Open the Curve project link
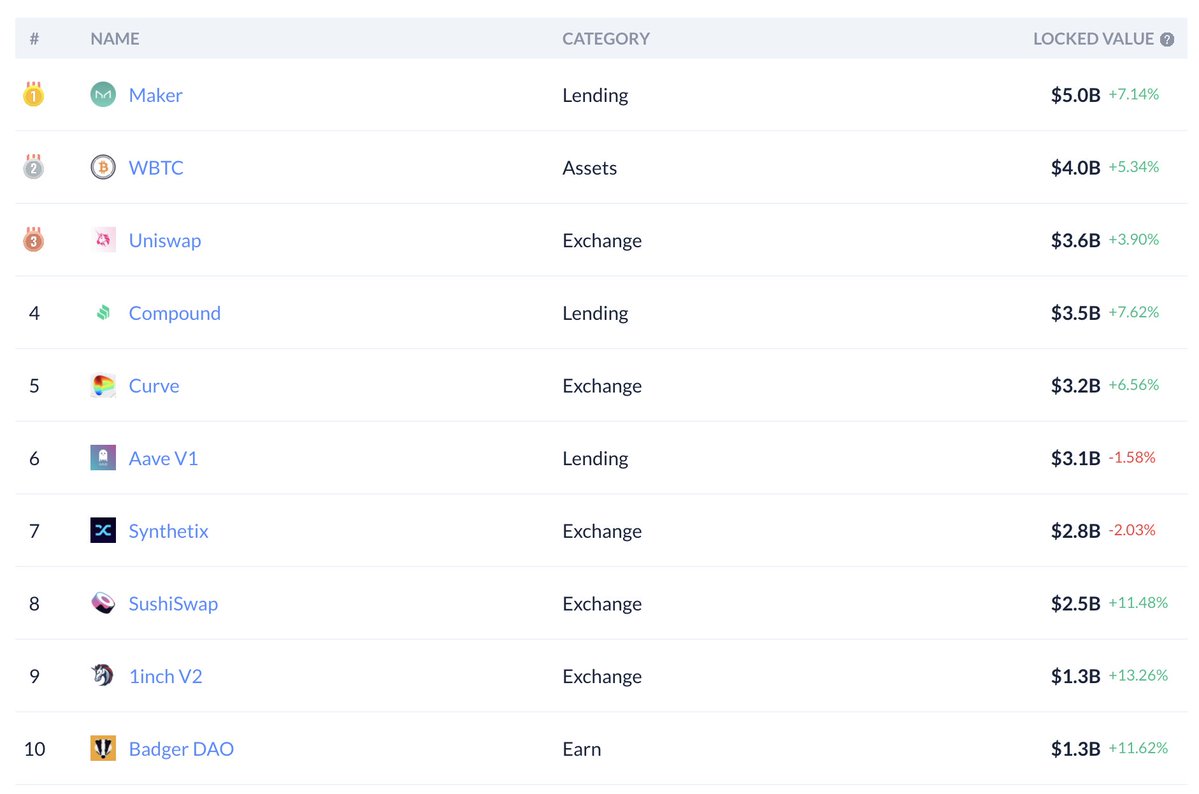This screenshot has width=1199, height=794. pyautogui.click(x=154, y=386)
